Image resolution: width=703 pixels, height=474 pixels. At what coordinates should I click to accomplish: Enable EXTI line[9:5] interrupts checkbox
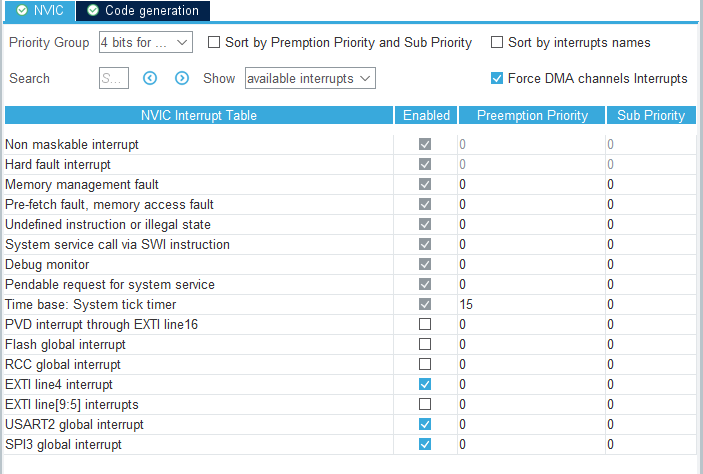(426, 404)
